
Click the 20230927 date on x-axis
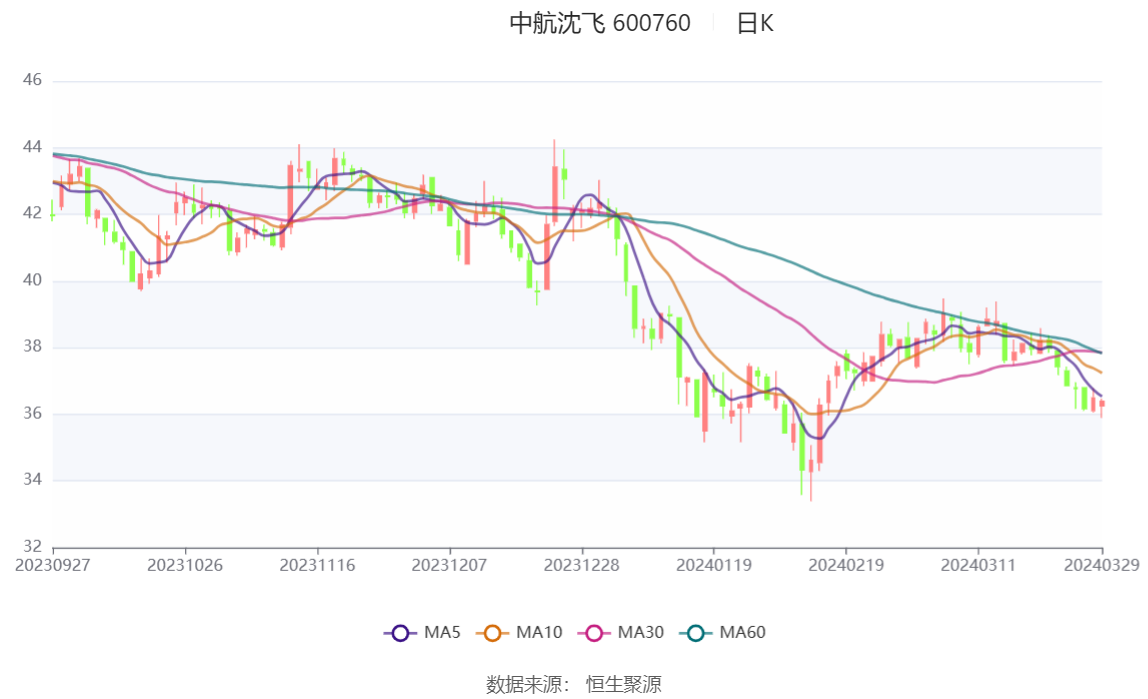pos(53,565)
